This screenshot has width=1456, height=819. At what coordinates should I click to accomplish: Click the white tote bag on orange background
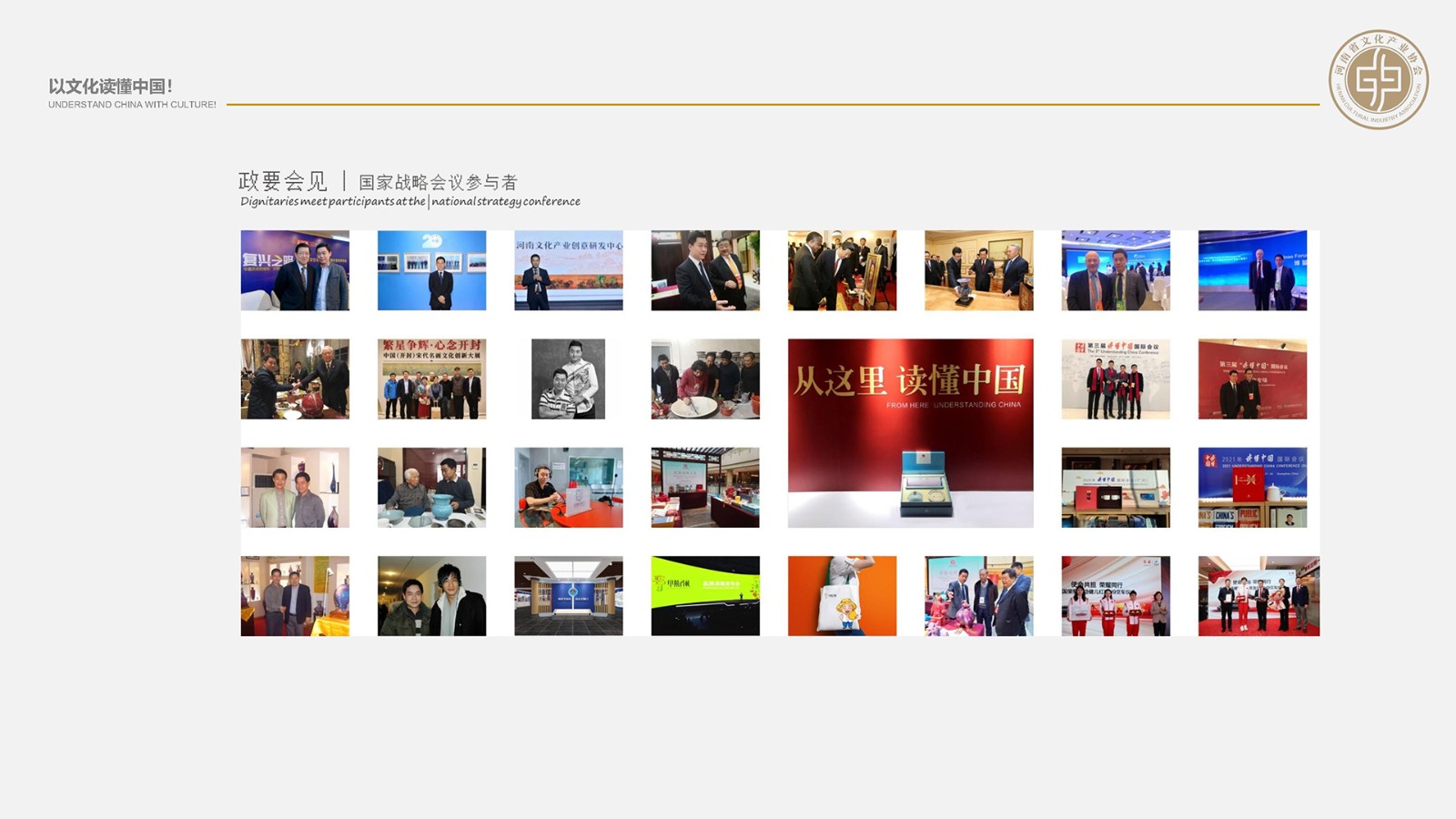point(842,596)
